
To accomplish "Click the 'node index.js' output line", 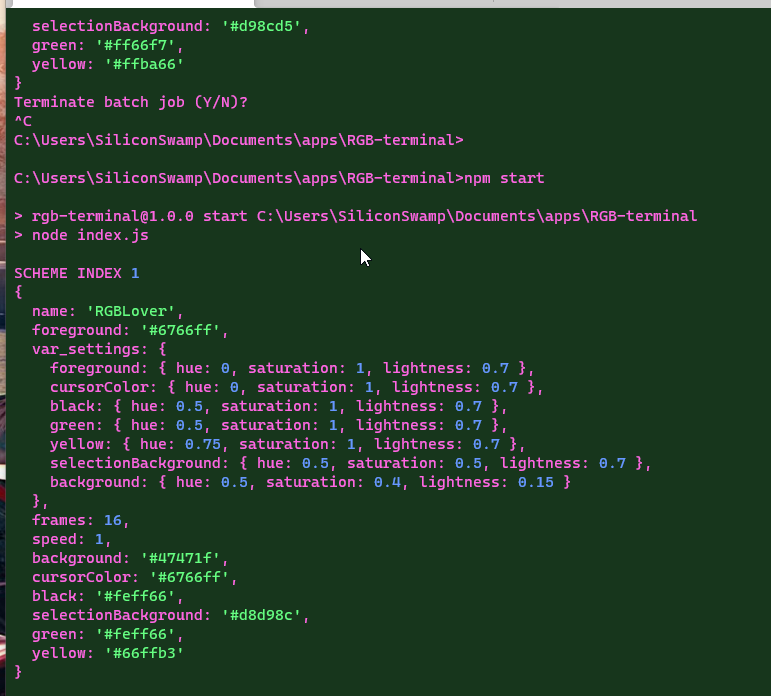I will point(90,235).
